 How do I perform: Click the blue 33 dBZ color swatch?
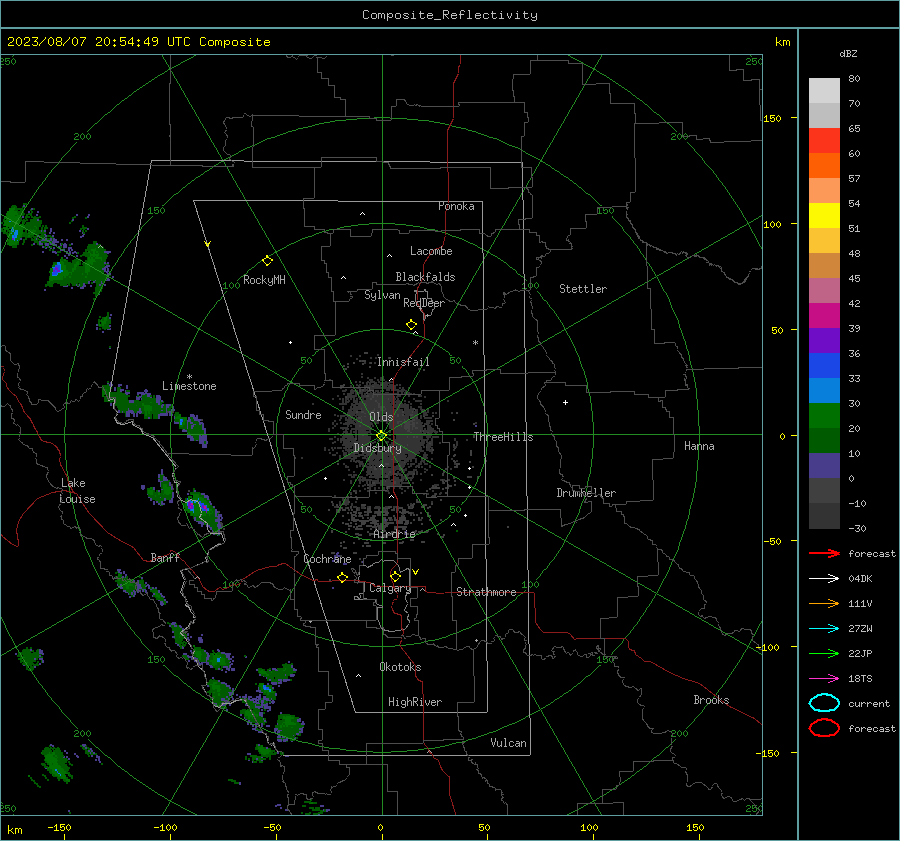pos(824,366)
